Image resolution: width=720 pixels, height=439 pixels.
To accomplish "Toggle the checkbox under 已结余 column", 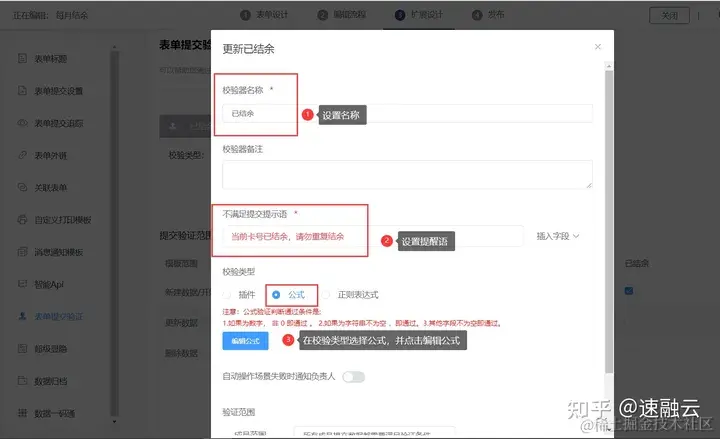I will 629,291.
